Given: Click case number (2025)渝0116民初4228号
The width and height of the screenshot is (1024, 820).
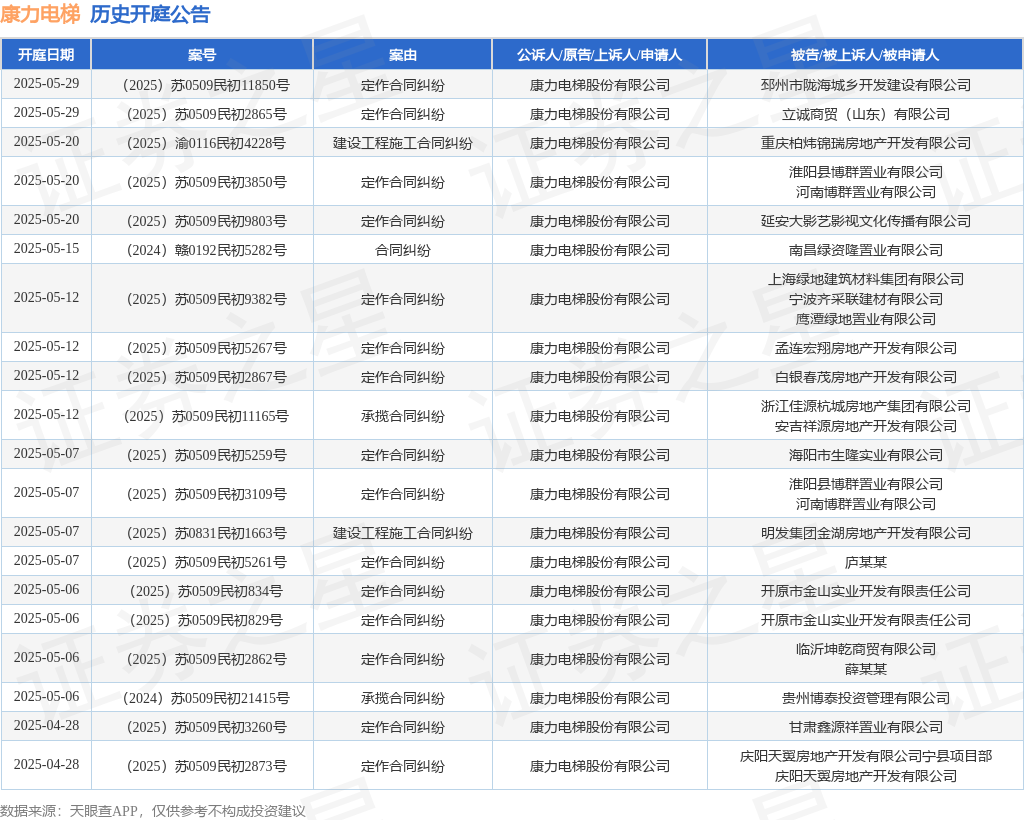Looking at the screenshot, I should coord(206,143).
